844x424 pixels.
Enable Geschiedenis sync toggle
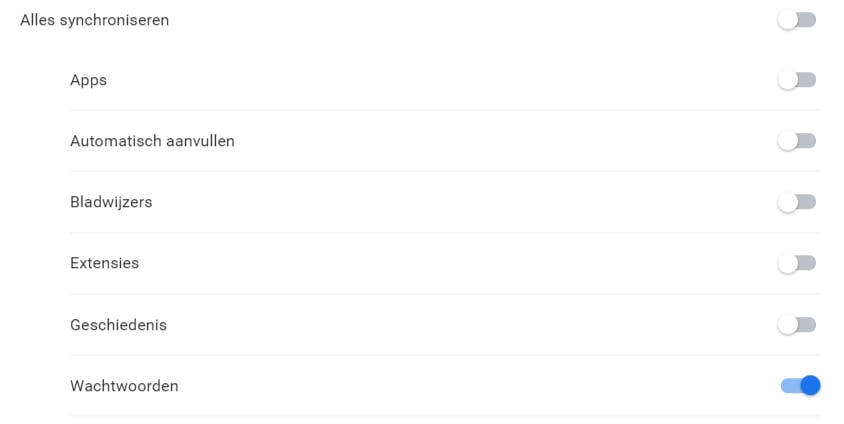pyautogui.click(x=797, y=325)
